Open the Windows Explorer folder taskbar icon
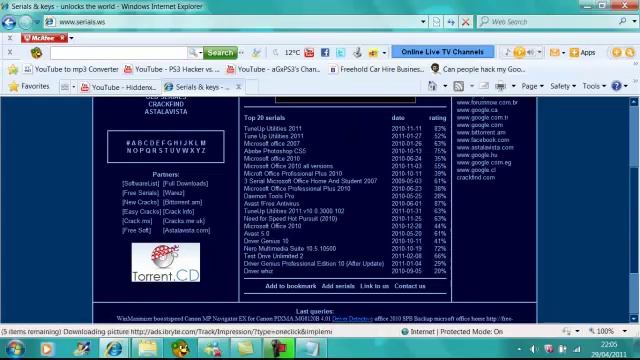This screenshot has height=360, width=640. pos(147,349)
